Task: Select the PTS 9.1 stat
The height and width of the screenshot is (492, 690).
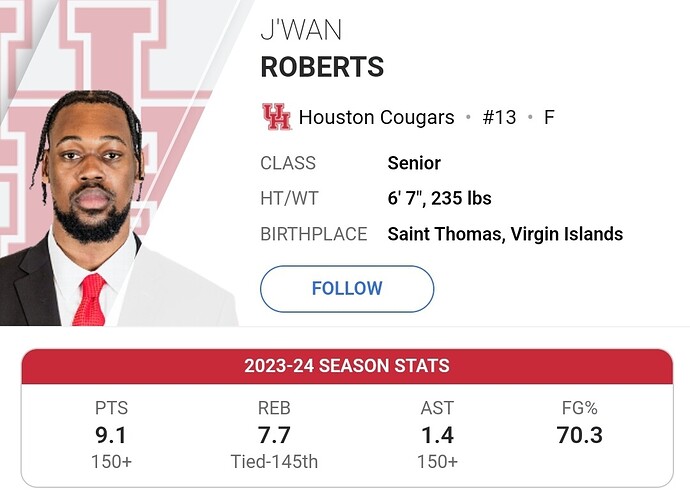Action: tap(111, 435)
